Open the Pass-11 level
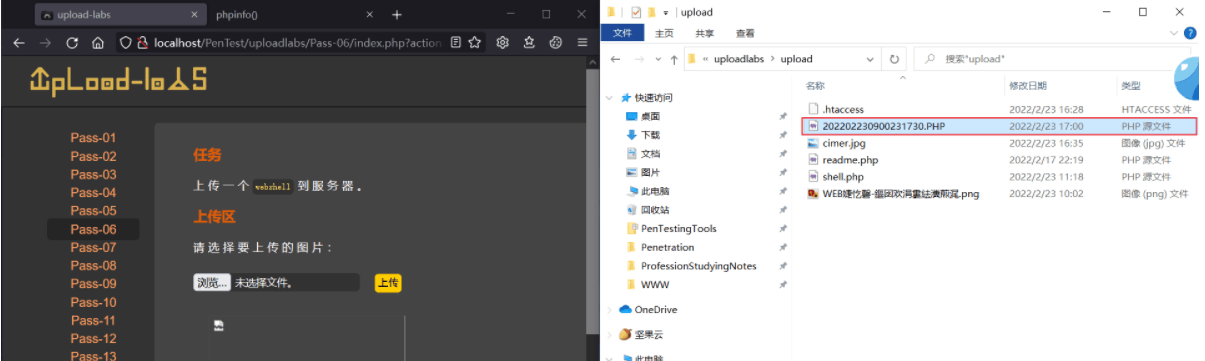 (93, 321)
